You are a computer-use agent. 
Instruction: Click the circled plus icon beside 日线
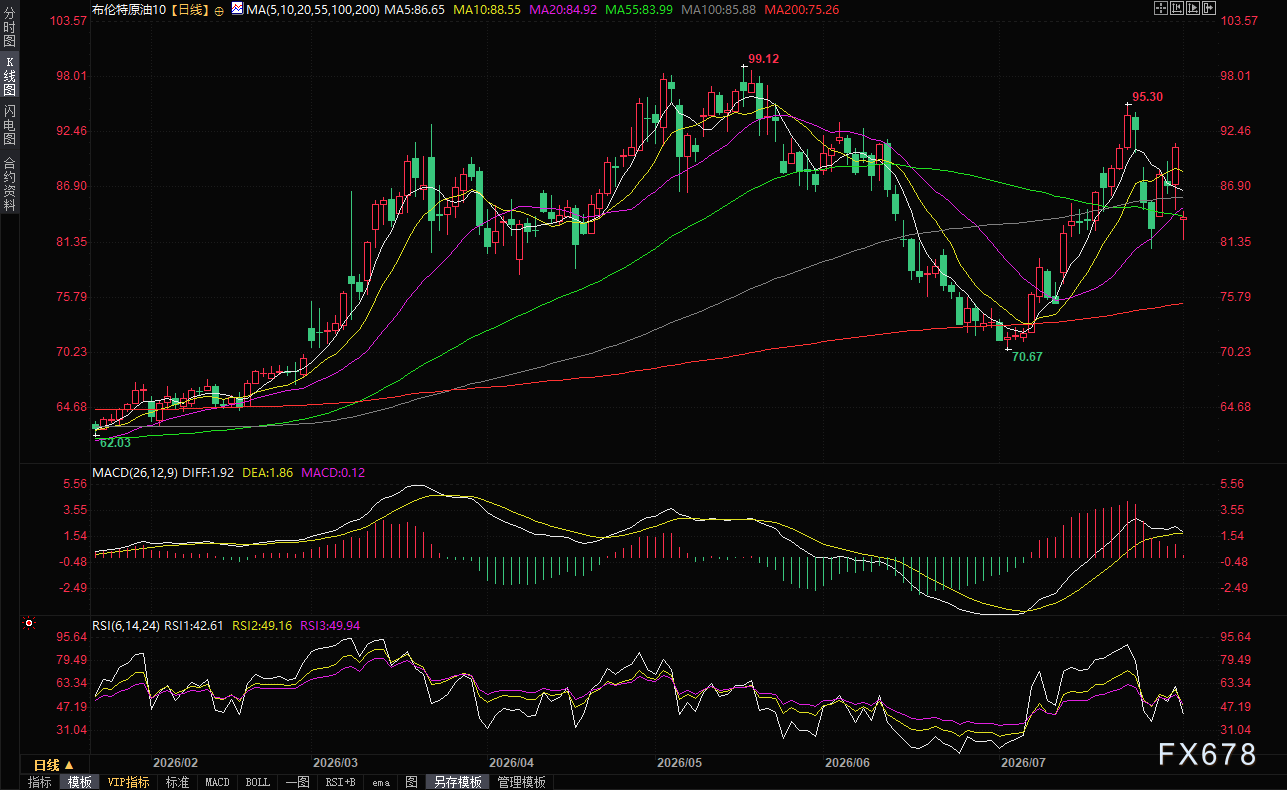point(219,9)
